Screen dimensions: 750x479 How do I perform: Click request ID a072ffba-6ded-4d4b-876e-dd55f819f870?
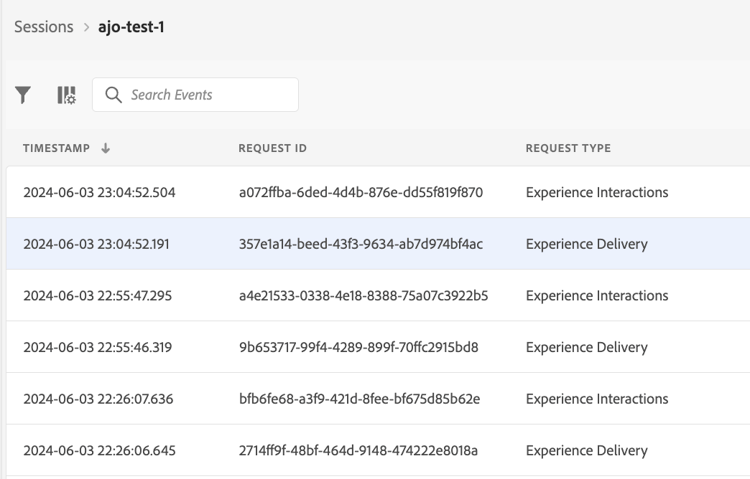(361, 192)
